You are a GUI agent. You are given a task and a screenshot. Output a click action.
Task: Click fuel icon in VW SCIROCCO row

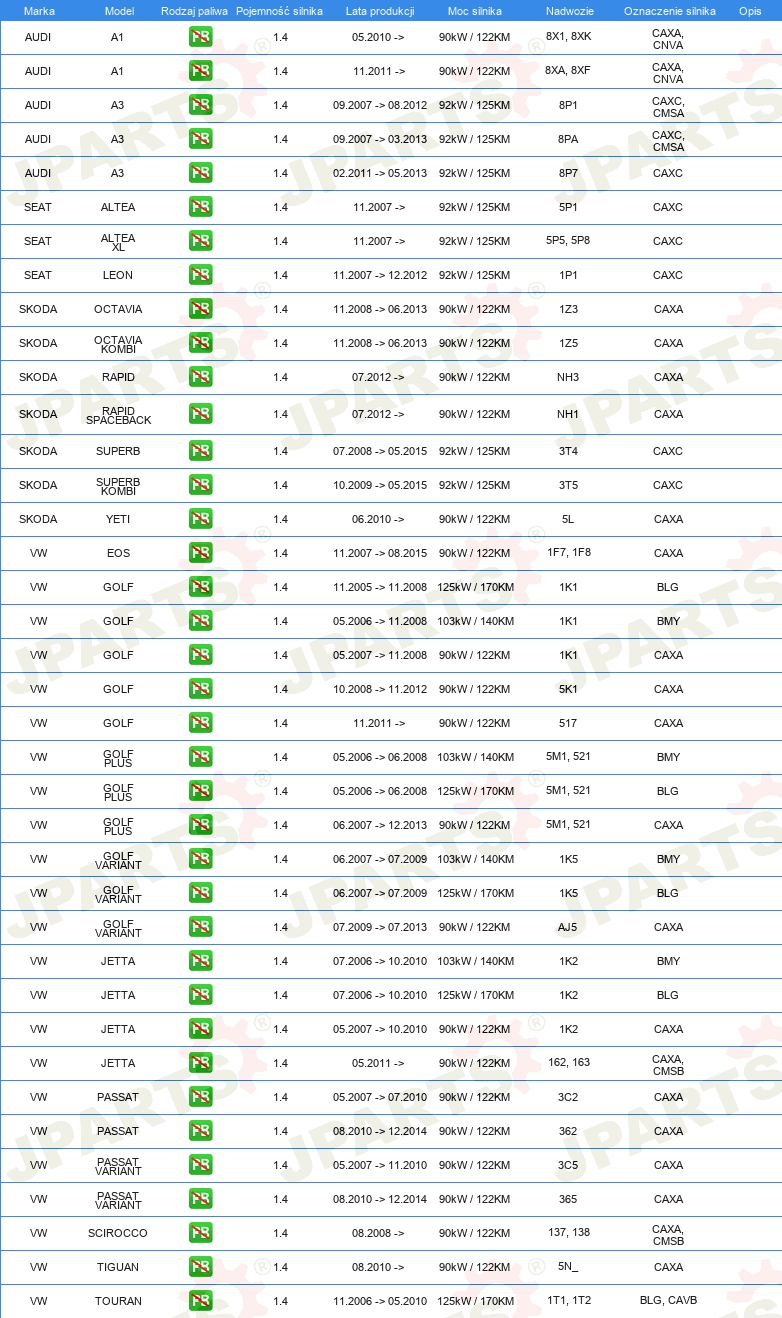[201, 1233]
